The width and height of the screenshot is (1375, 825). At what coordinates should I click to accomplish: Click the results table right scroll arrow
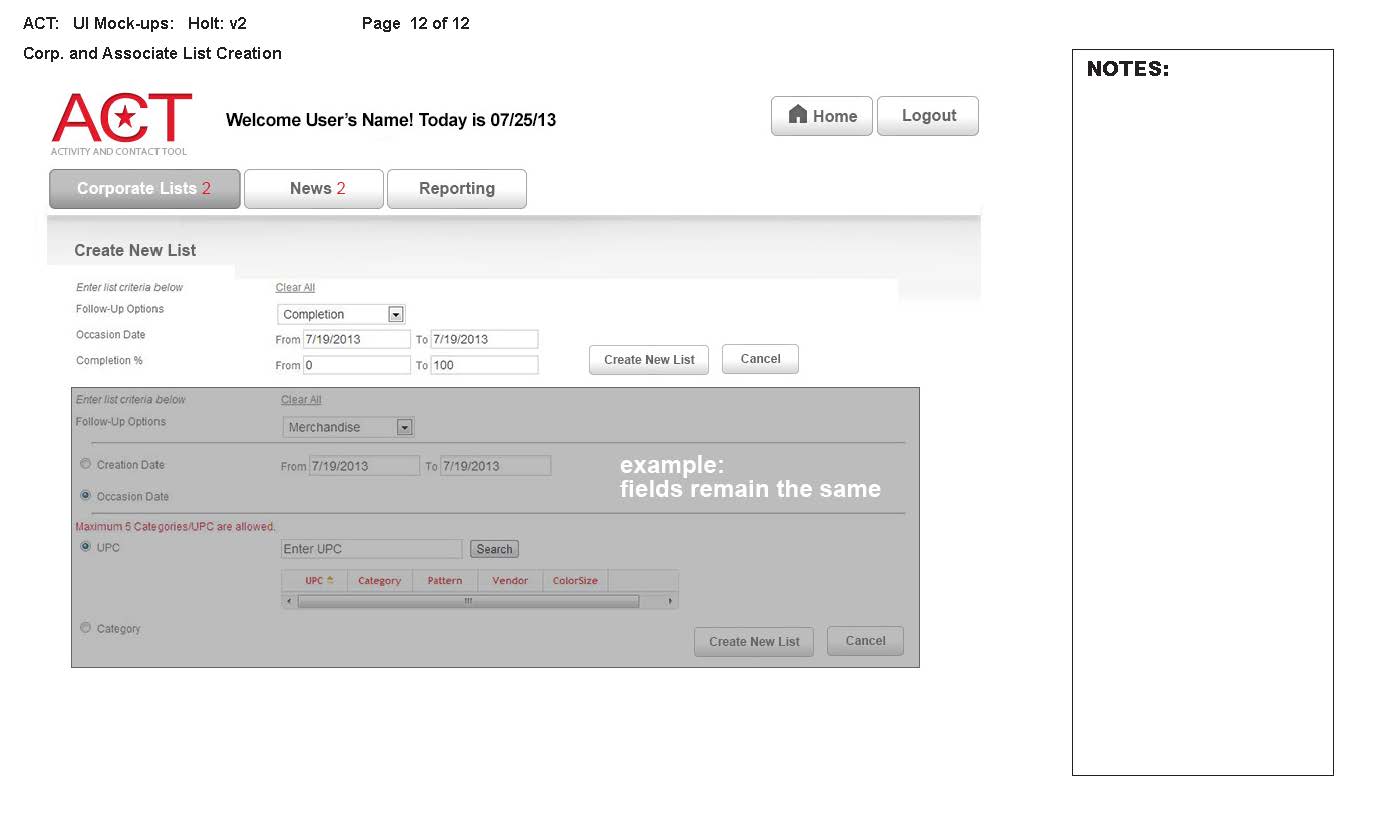point(670,601)
